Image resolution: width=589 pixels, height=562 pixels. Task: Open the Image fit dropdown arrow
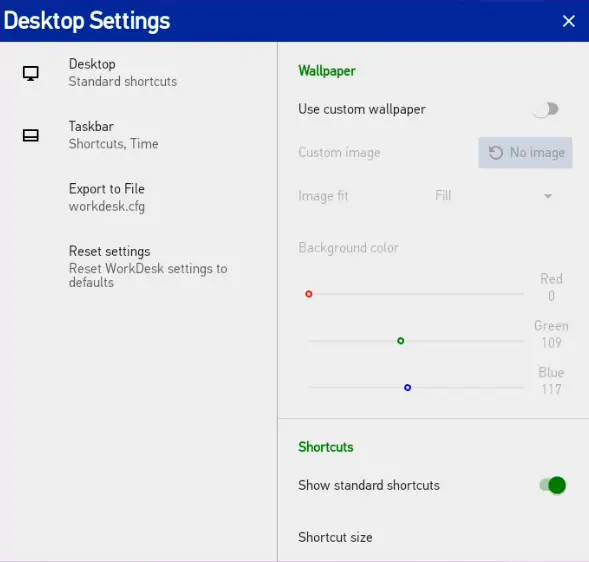(548, 196)
